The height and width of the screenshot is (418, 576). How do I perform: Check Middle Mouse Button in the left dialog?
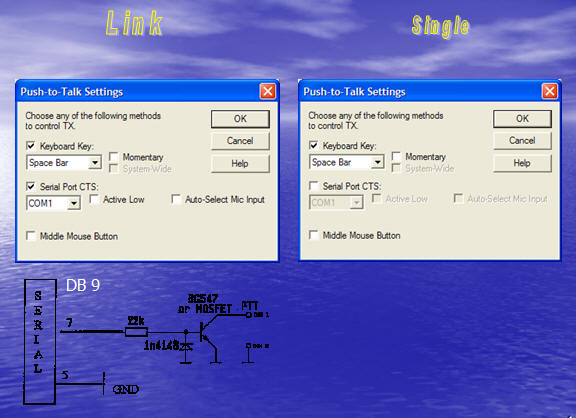coord(31,235)
